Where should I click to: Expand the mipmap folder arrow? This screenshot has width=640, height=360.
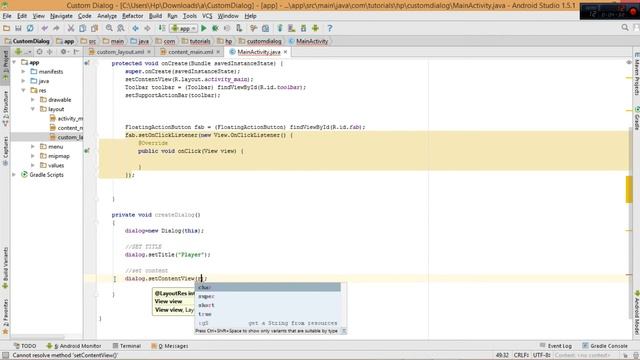click(x=33, y=156)
